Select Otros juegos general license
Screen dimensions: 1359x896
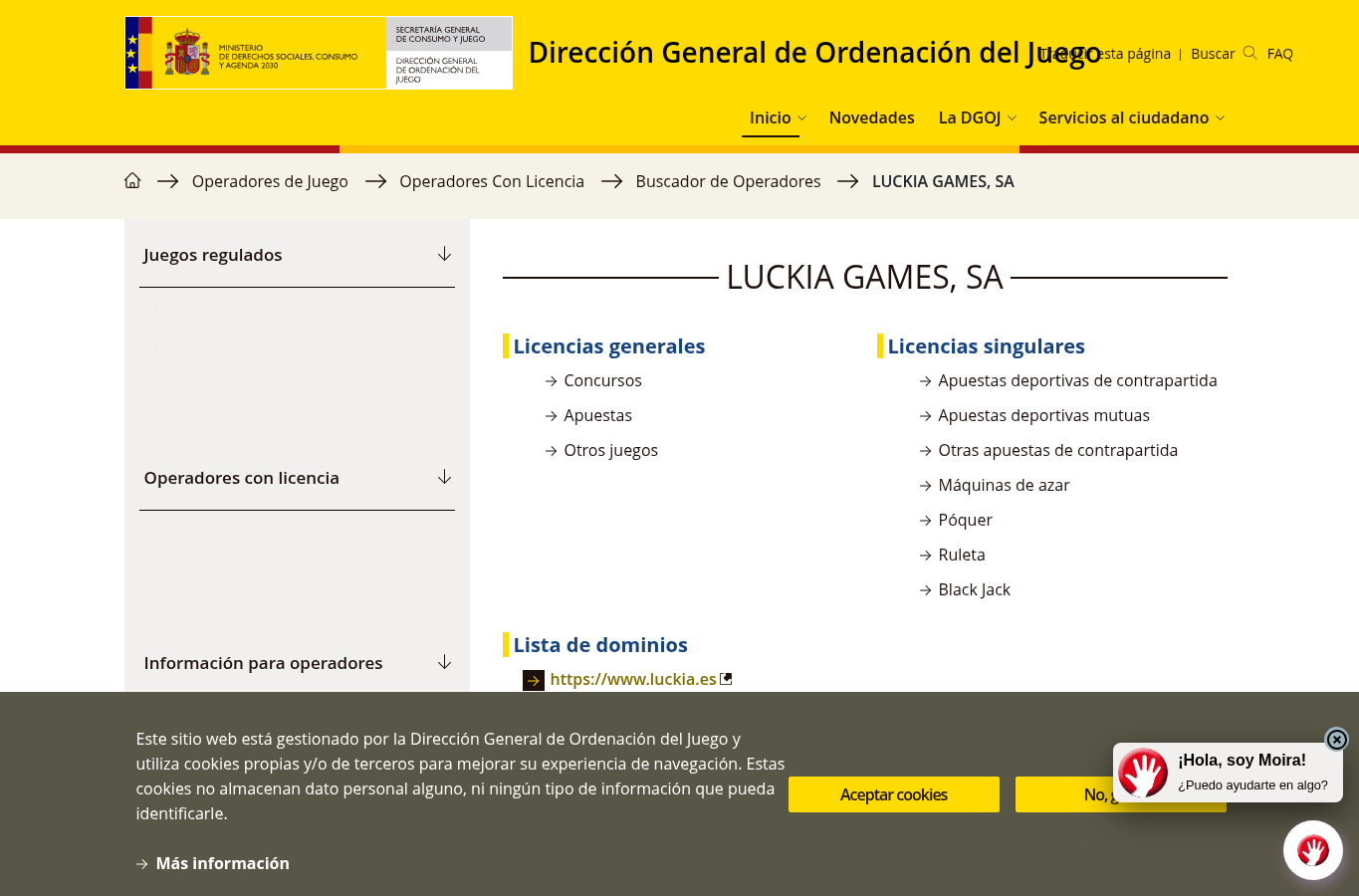click(610, 450)
